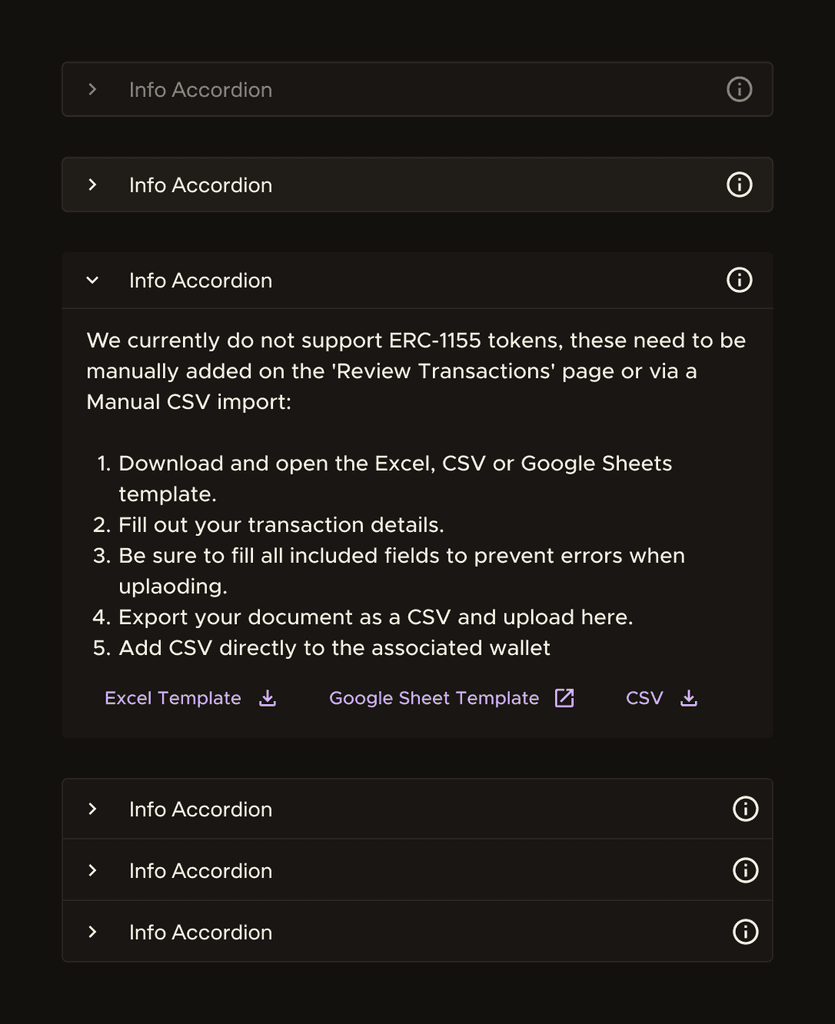
Task: Click the info icon on the dimmed first accordion
Action: click(739, 90)
